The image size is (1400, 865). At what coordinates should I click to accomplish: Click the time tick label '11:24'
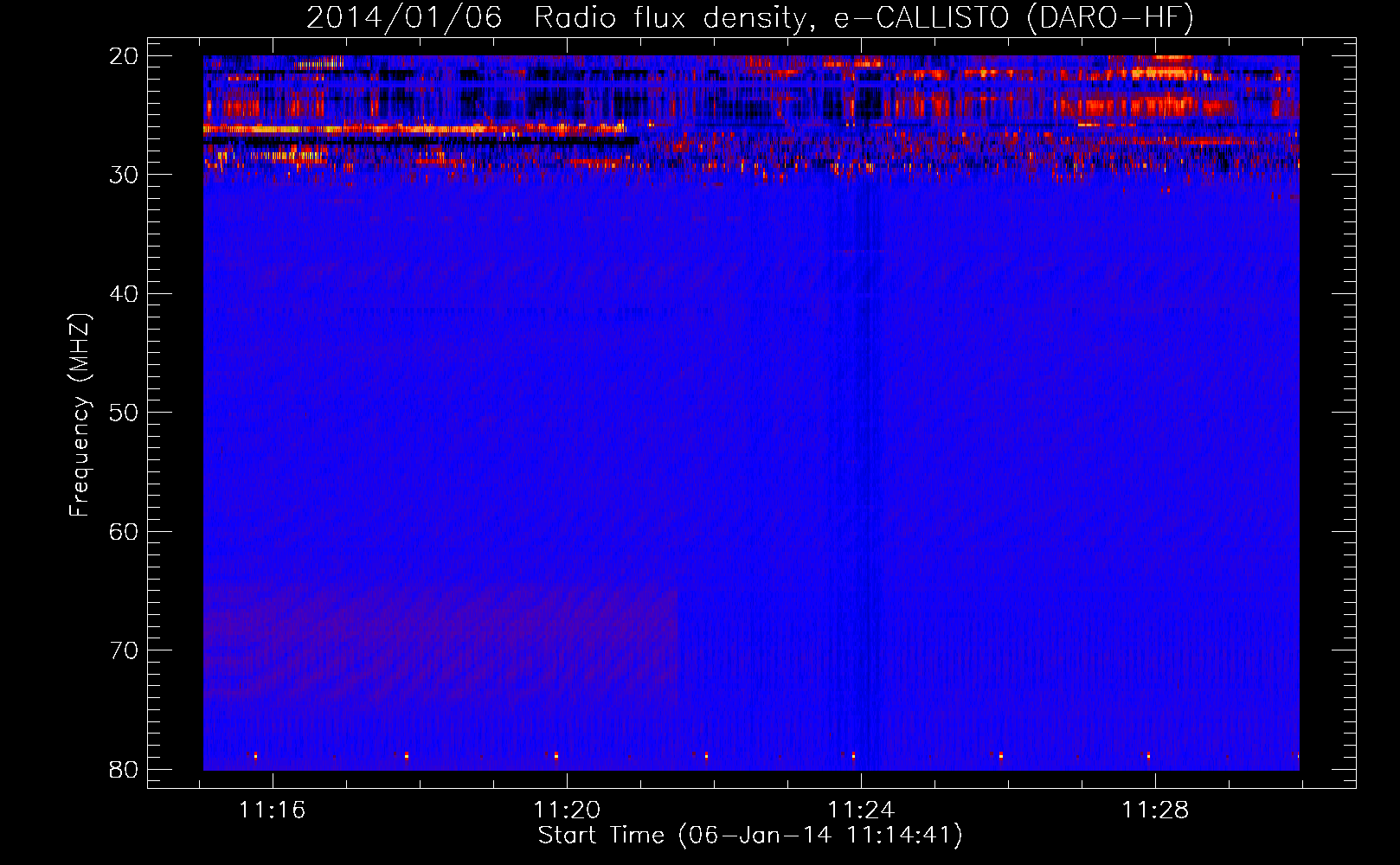click(861, 811)
